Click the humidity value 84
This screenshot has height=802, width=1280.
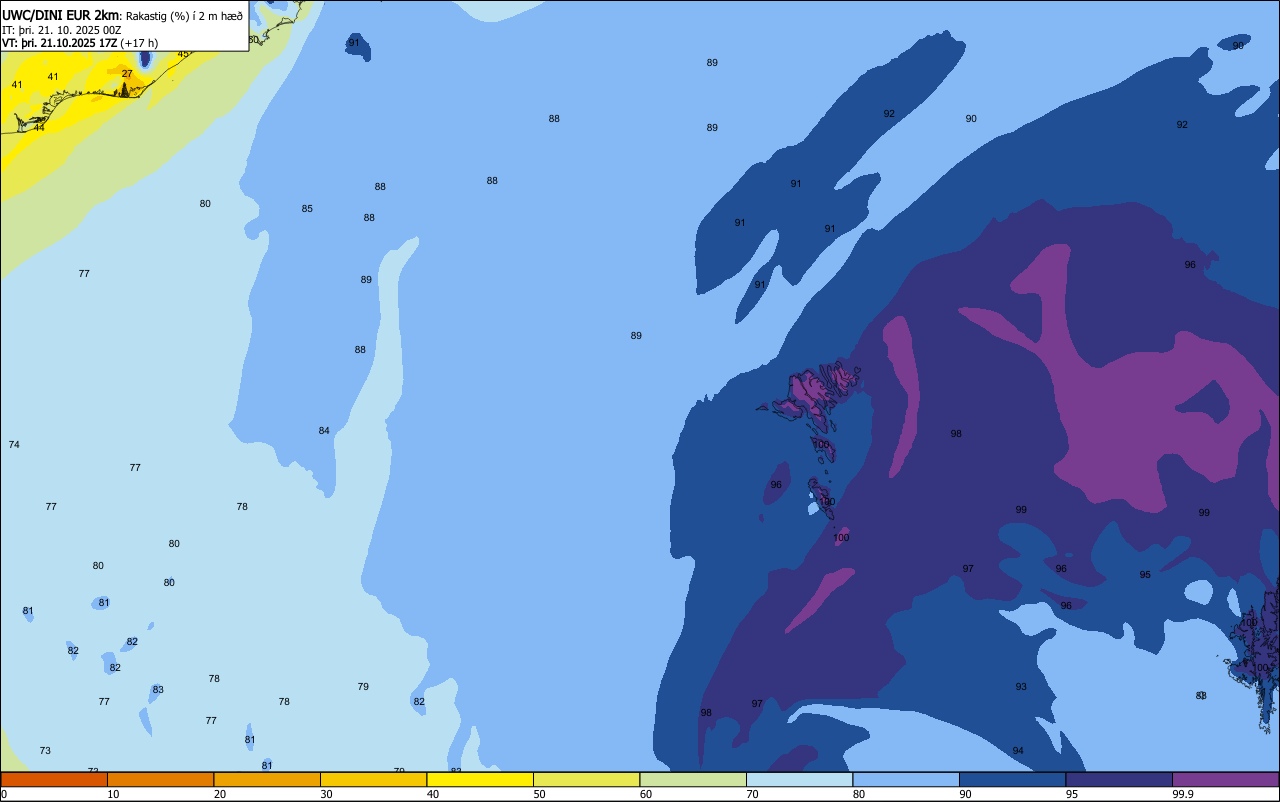[324, 431]
